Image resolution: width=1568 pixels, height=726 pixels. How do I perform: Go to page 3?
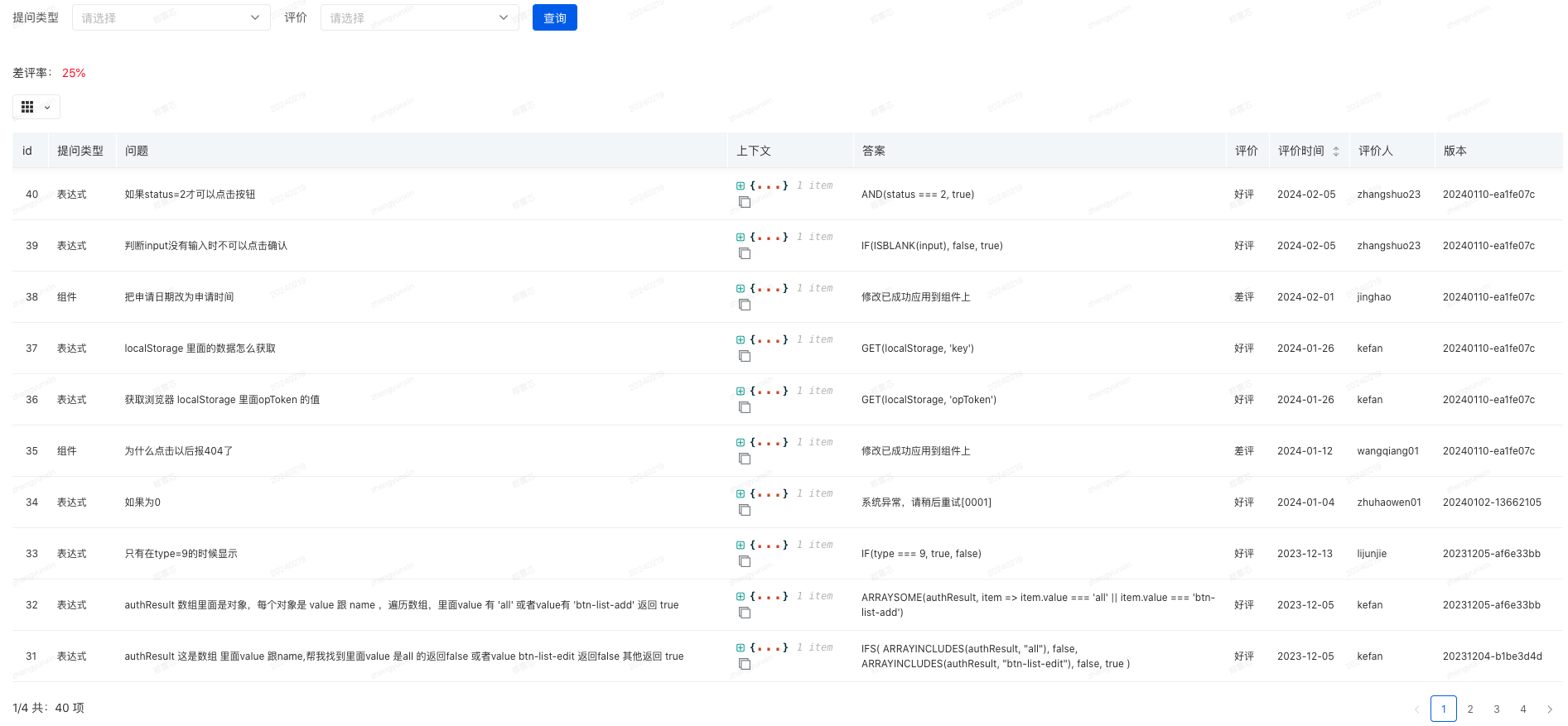tap(1497, 709)
